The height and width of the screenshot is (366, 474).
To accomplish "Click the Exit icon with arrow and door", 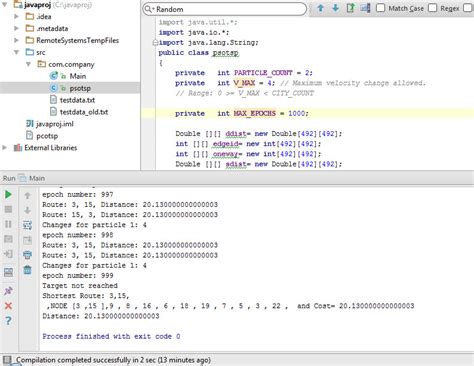I will tap(8, 254).
